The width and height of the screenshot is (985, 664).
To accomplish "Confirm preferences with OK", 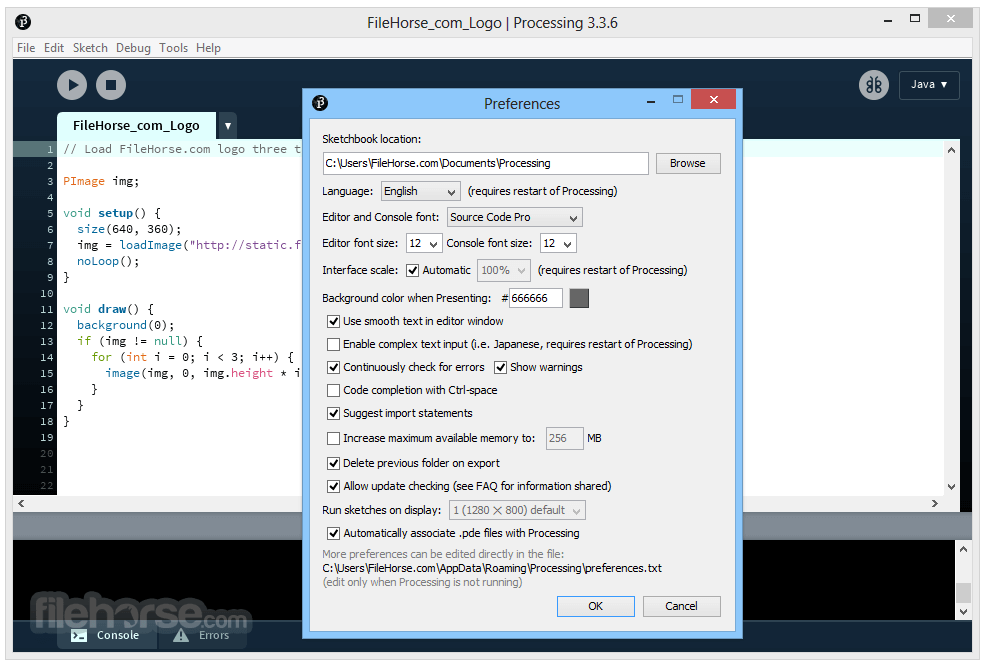I will 596,606.
